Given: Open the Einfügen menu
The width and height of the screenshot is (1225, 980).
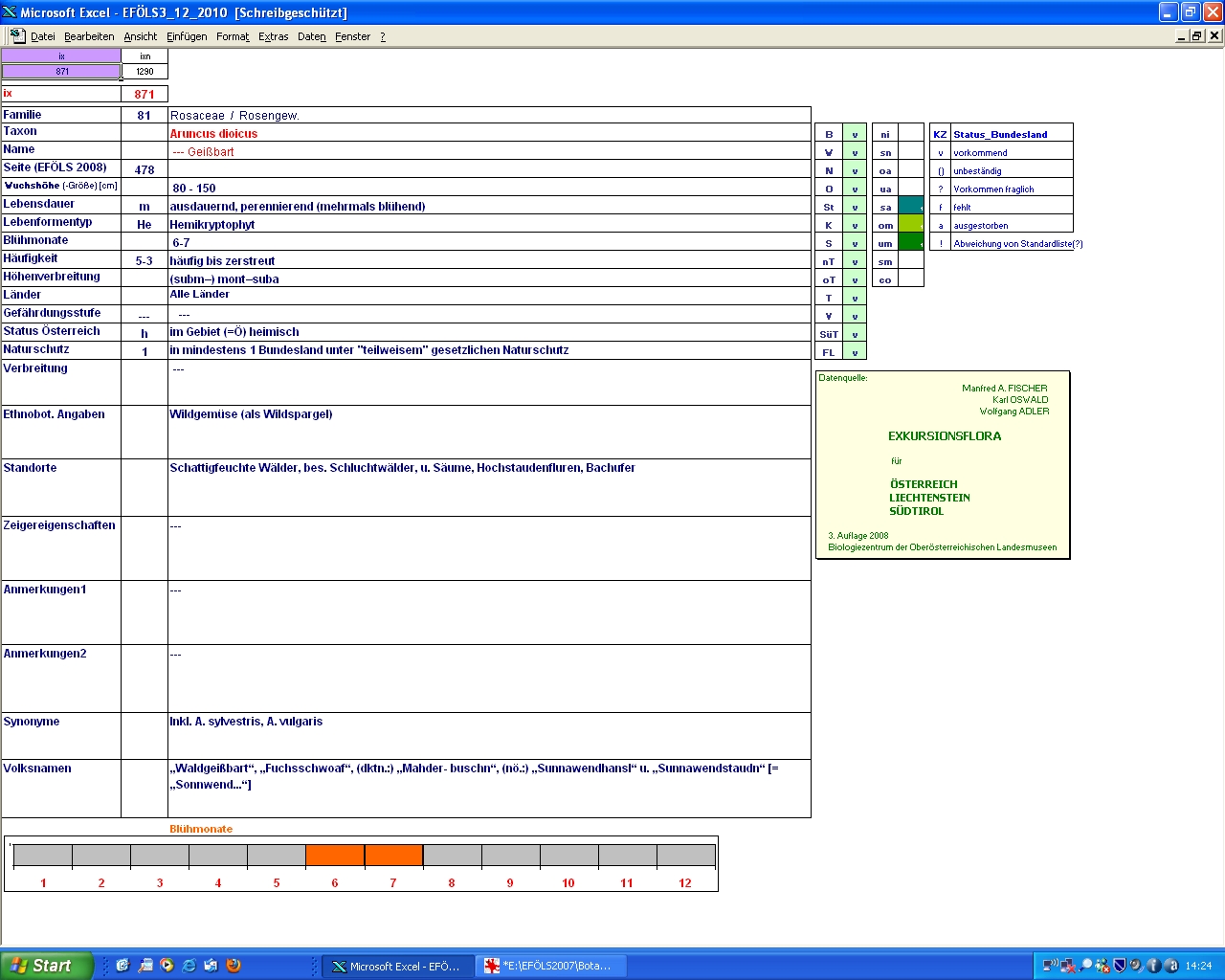Looking at the screenshot, I should click(x=187, y=36).
